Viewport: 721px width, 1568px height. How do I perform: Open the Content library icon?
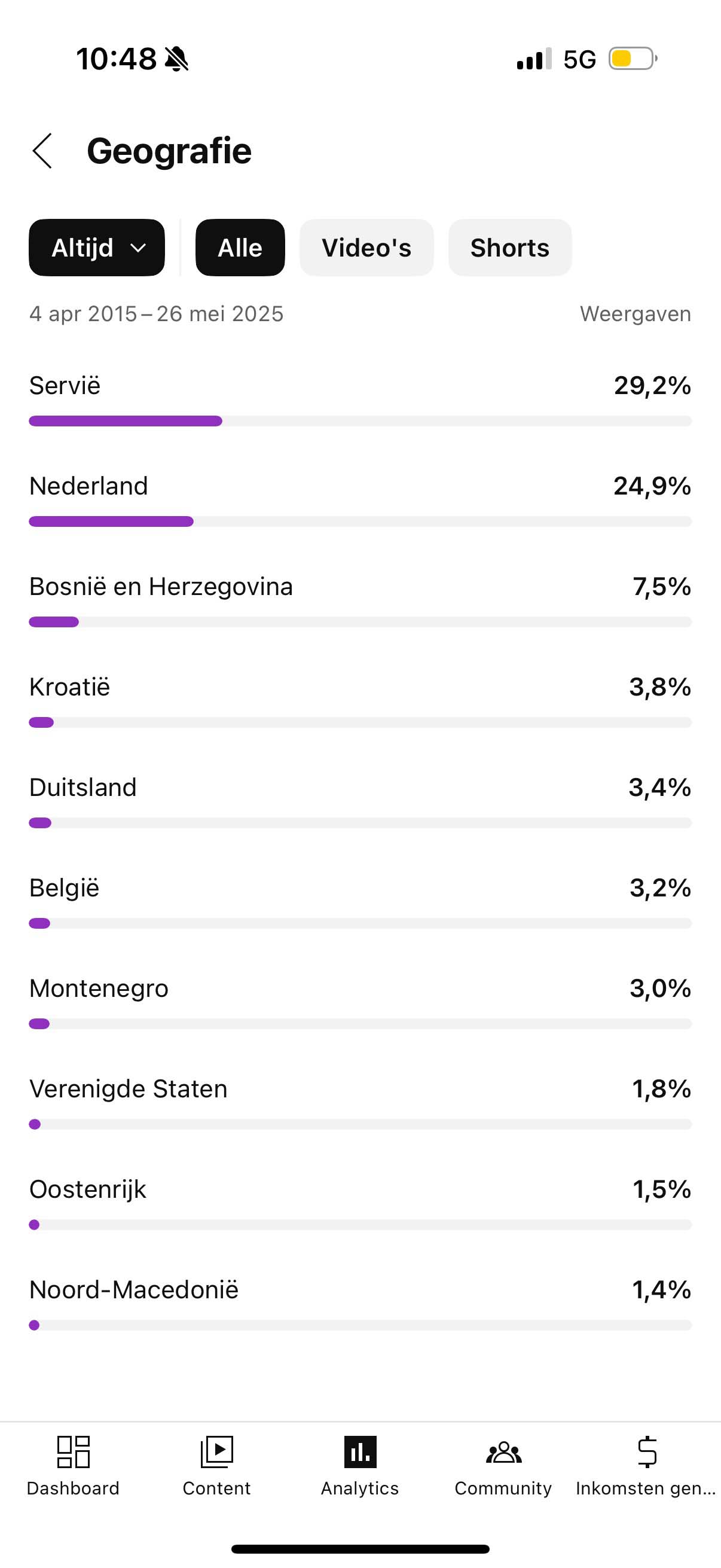(x=216, y=1451)
